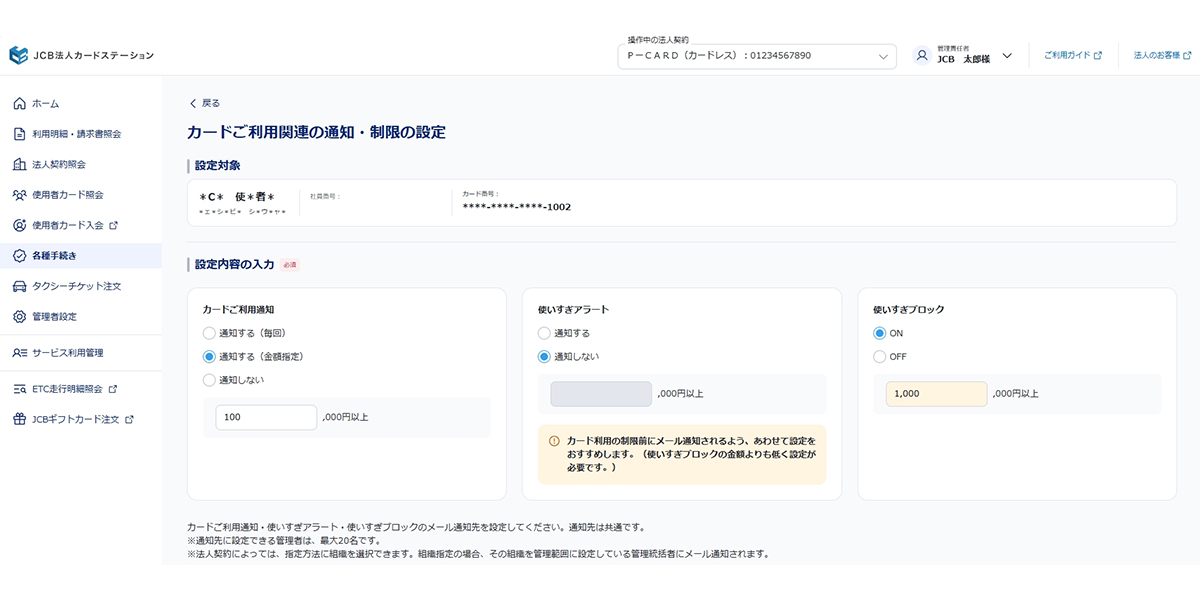Turn 使いすぎブロック to OFF
The height and width of the screenshot is (600, 1200).
(879, 356)
